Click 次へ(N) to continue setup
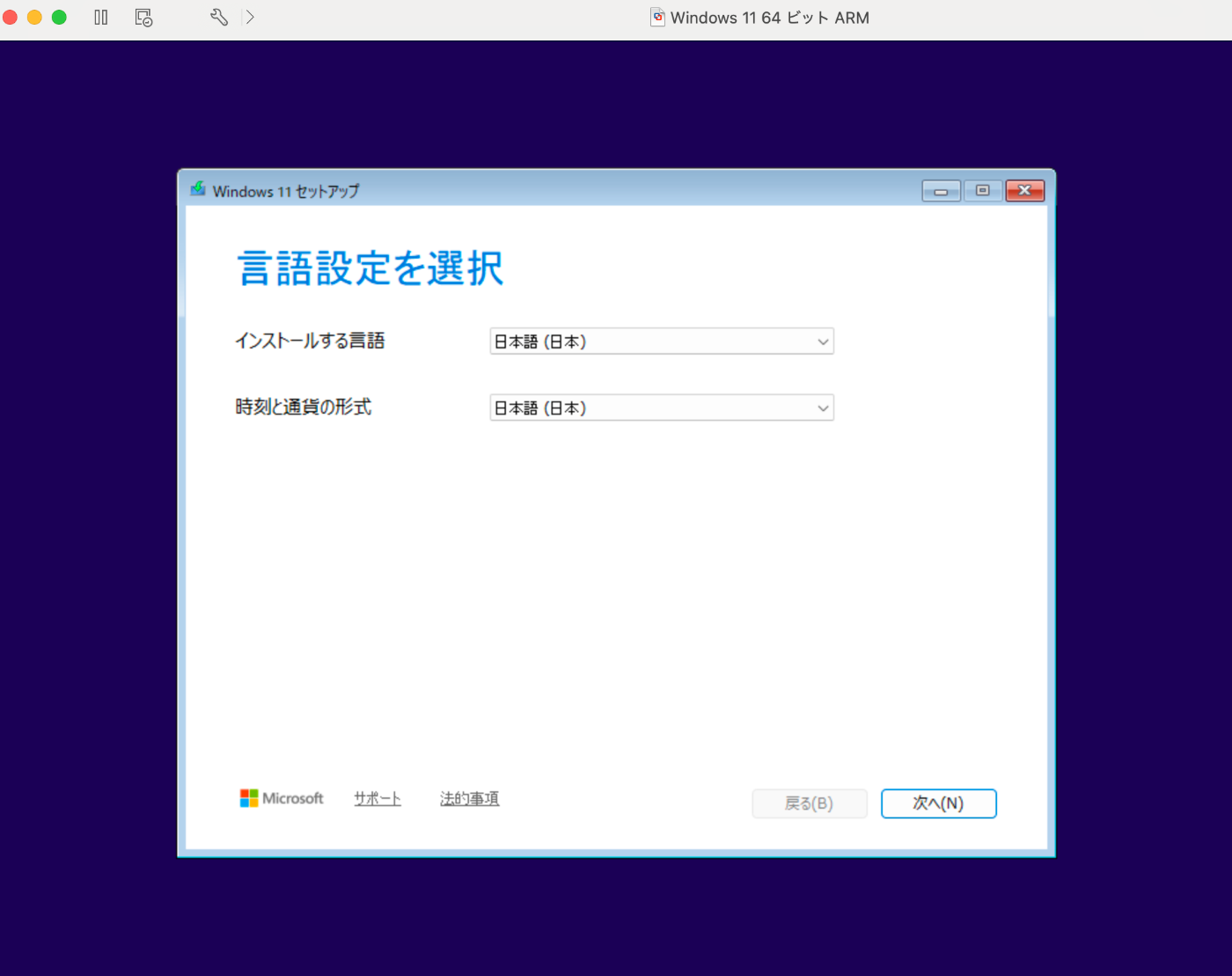1232x976 pixels. (x=939, y=804)
